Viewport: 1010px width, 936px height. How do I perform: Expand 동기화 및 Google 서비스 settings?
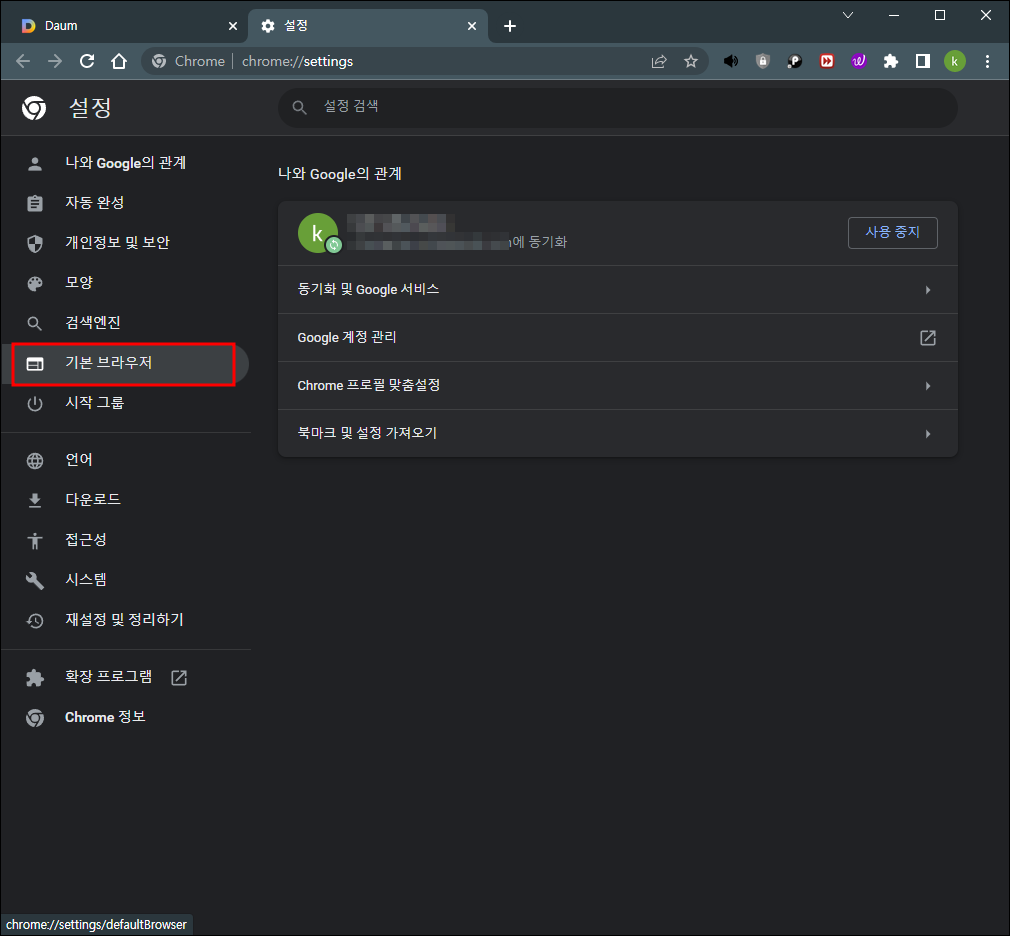(x=617, y=289)
